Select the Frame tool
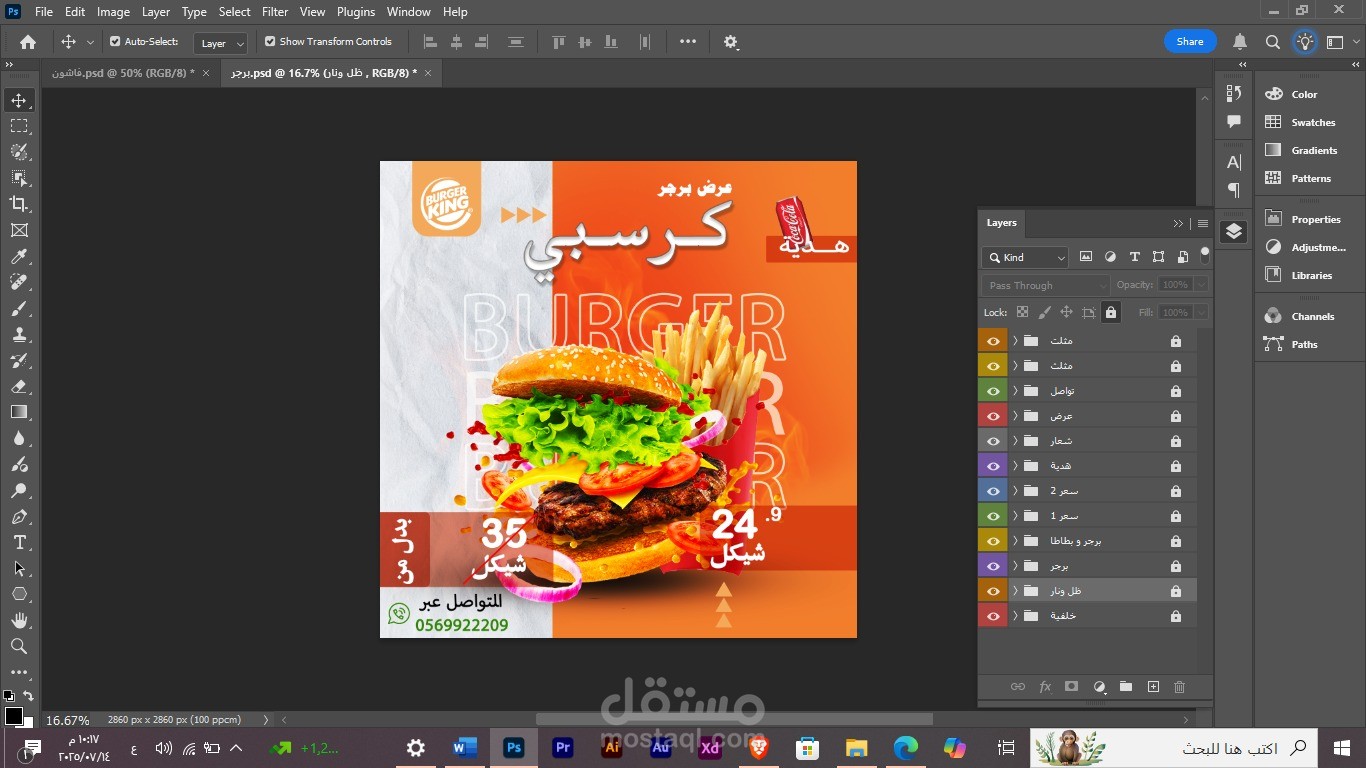 coord(19,230)
